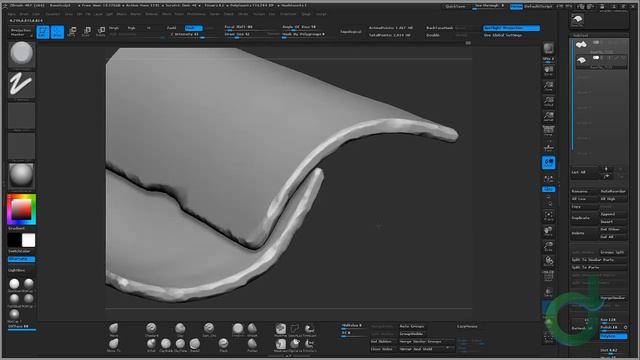Activate Edit mode button
Image resolution: width=640 pixels, height=360 pixels.
coord(43,32)
